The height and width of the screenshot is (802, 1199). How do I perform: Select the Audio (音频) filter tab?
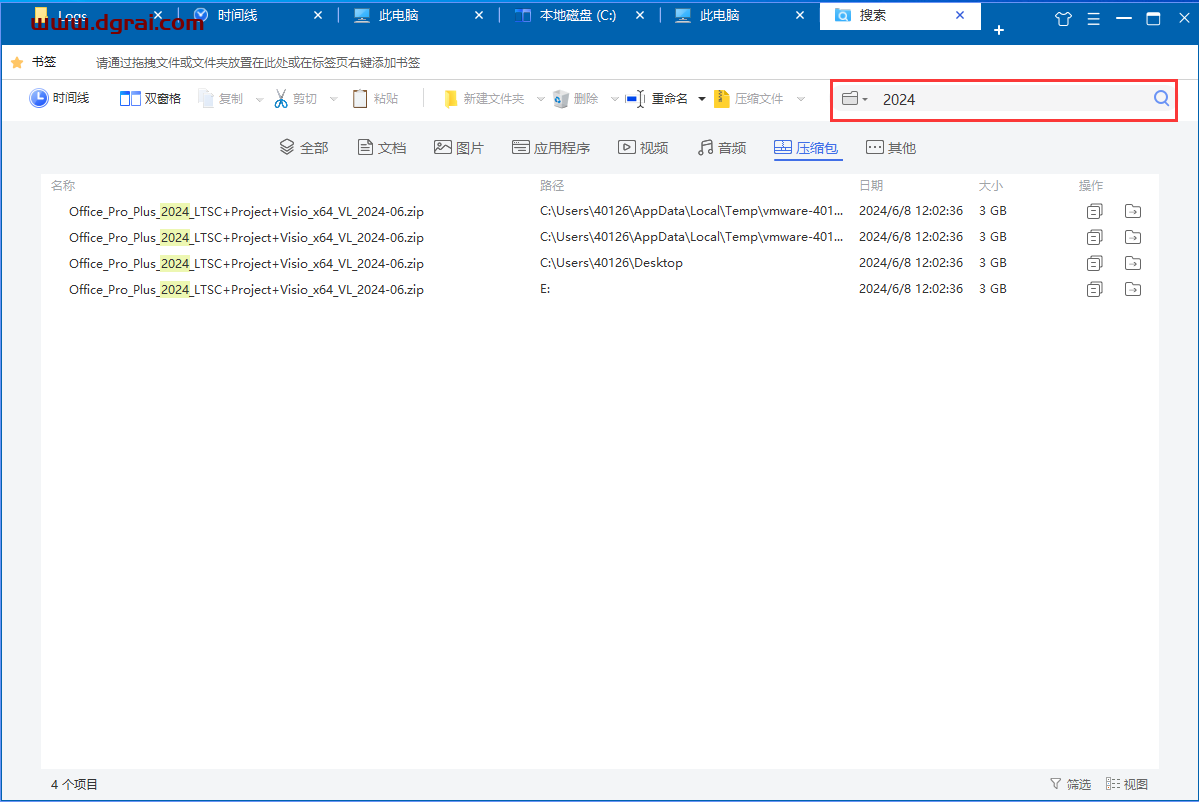[x=721, y=148]
